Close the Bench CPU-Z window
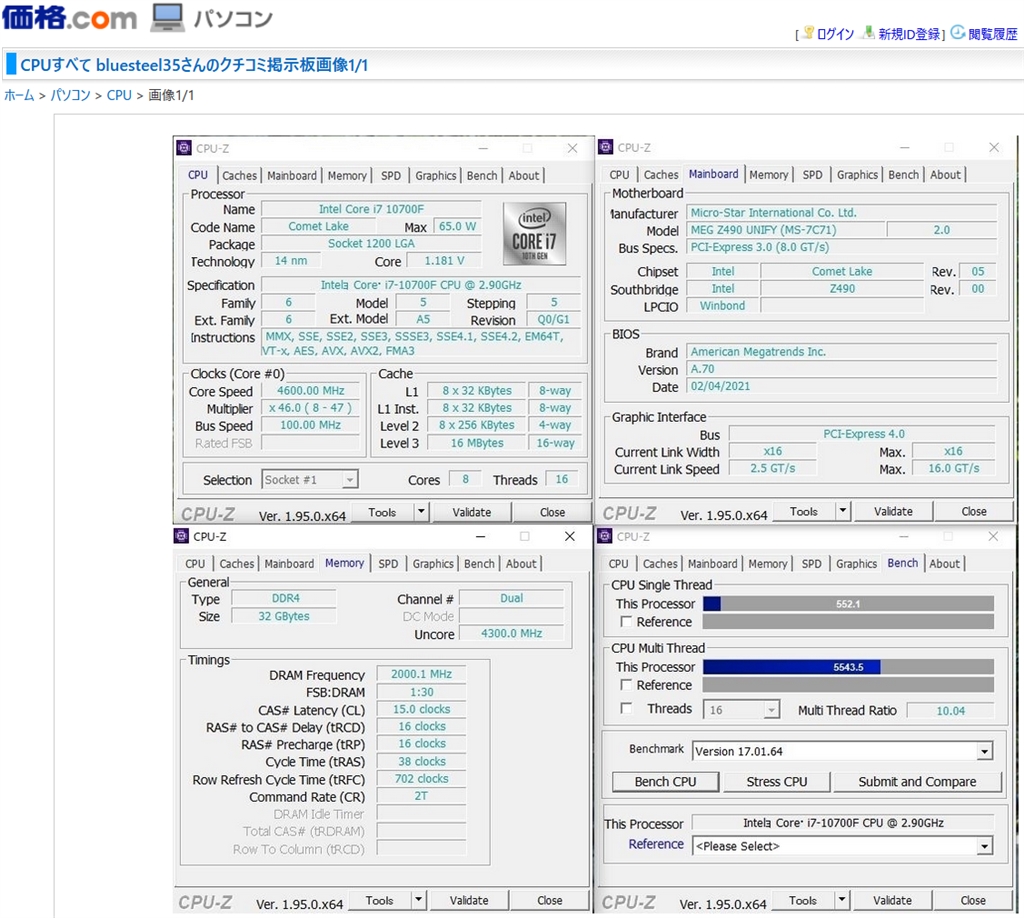 (993, 537)
